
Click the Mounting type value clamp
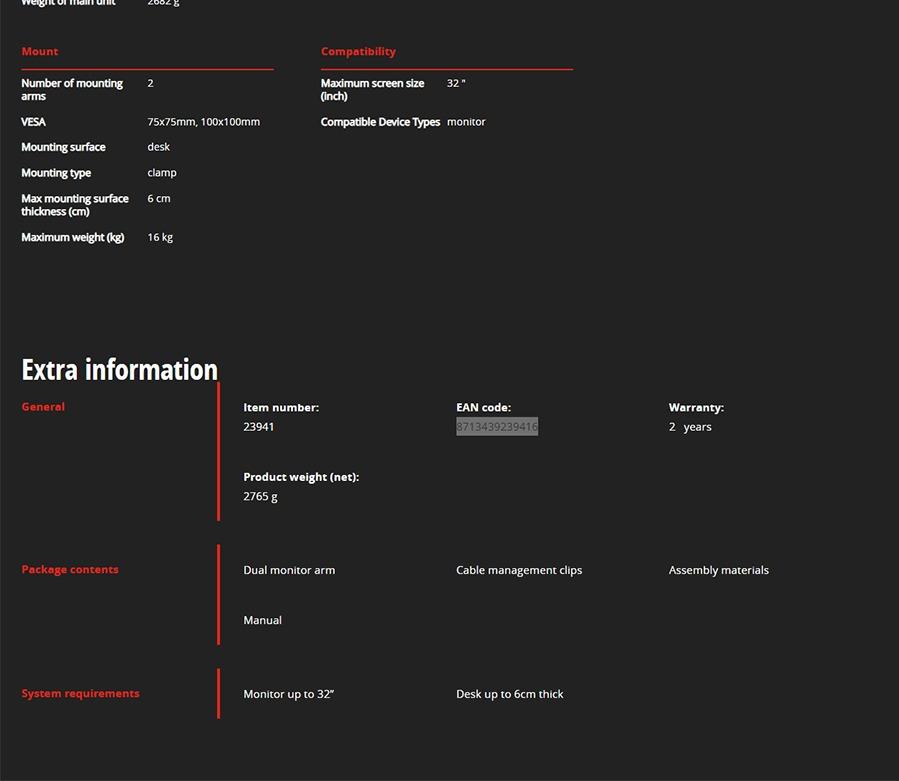click(162, 173)
